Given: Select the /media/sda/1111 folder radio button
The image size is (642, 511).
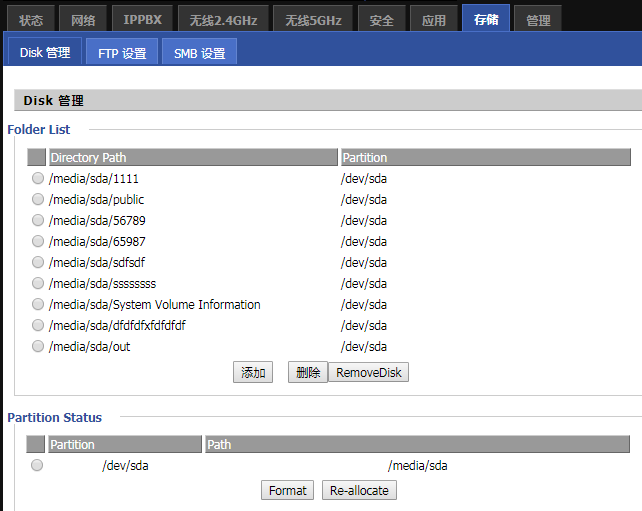Looking at the screenshot, I should 38,178.
